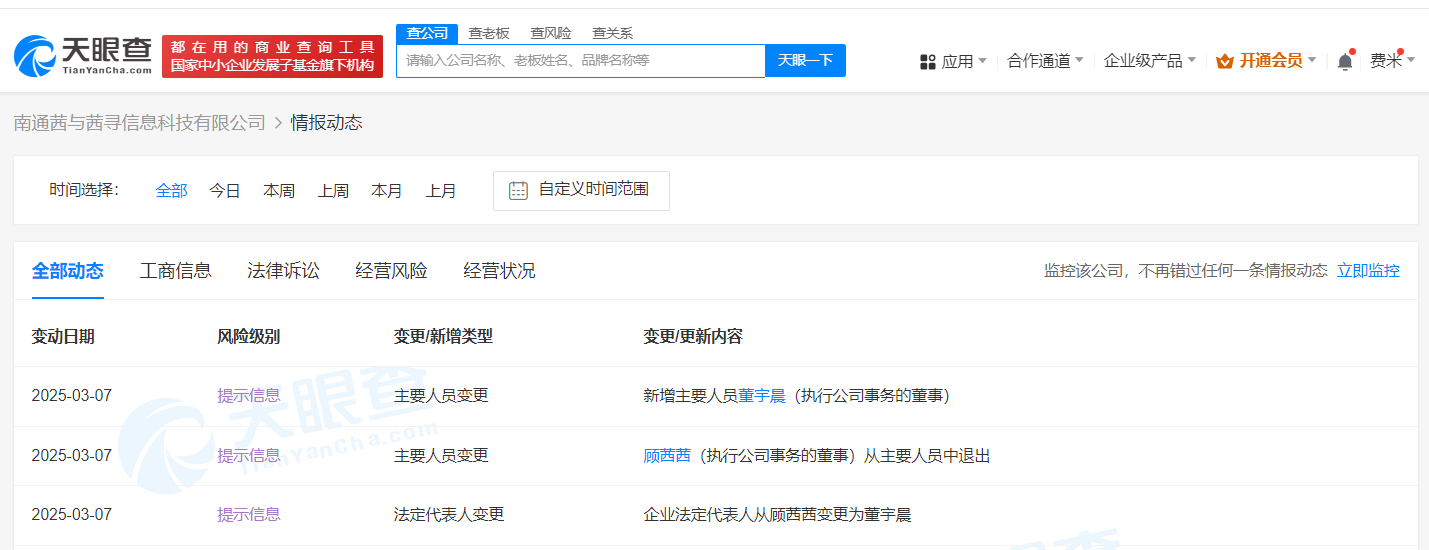Open 自定义时间范围 date picker
The width and height of the screenshot is (1429, 550).
[581, 190]
